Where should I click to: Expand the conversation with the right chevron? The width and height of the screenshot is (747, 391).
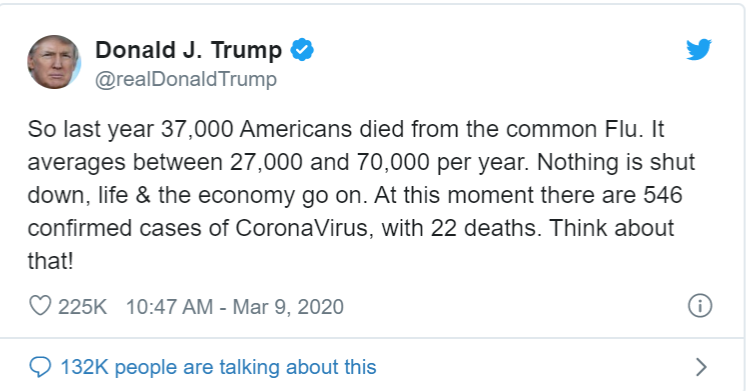[701, 367]
